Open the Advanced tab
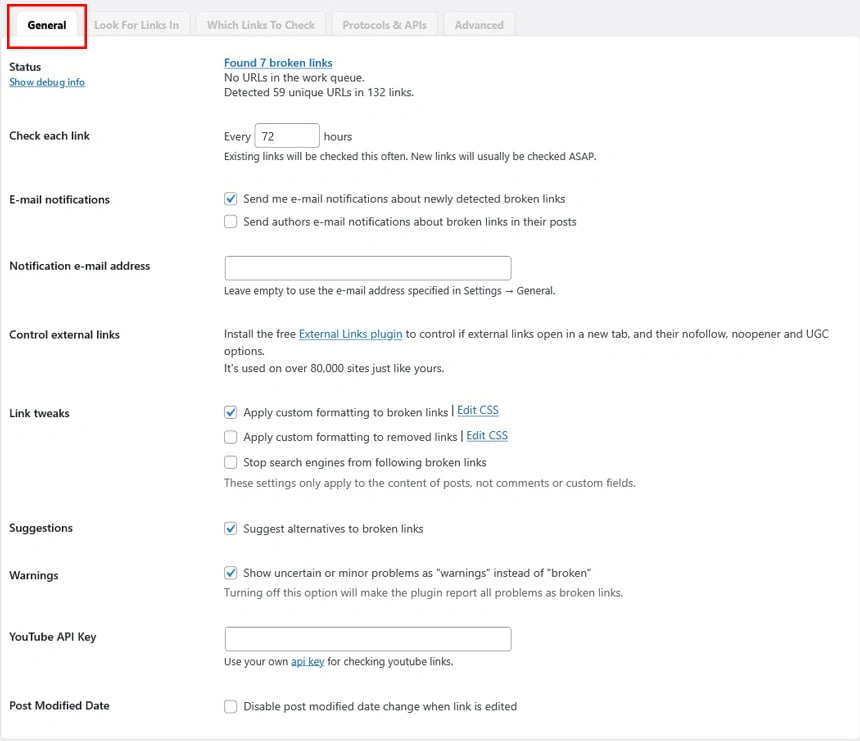The width and height of the screenshot is (860, 741). coord(479,25)
